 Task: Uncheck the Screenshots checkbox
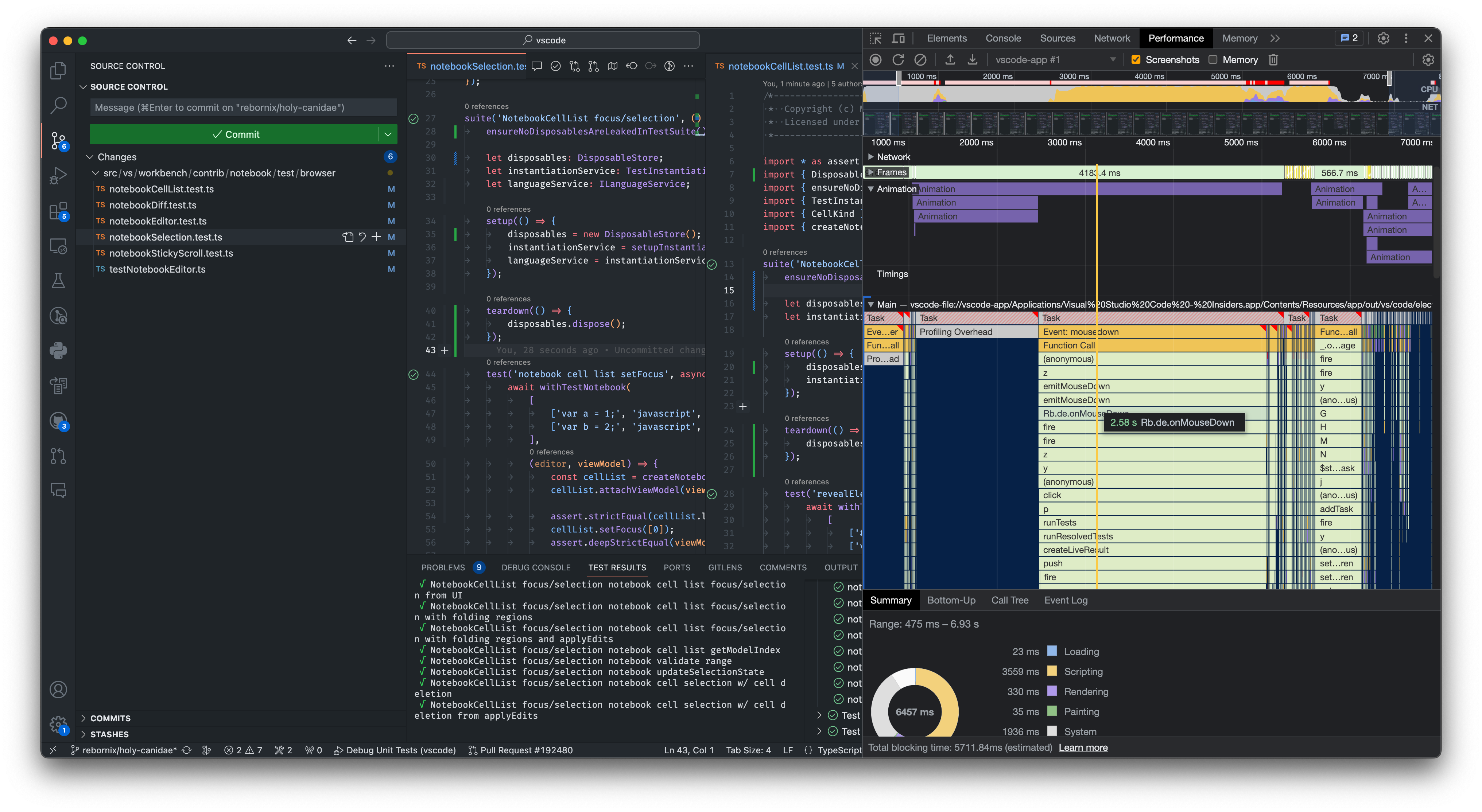(x=1136, y=59)
